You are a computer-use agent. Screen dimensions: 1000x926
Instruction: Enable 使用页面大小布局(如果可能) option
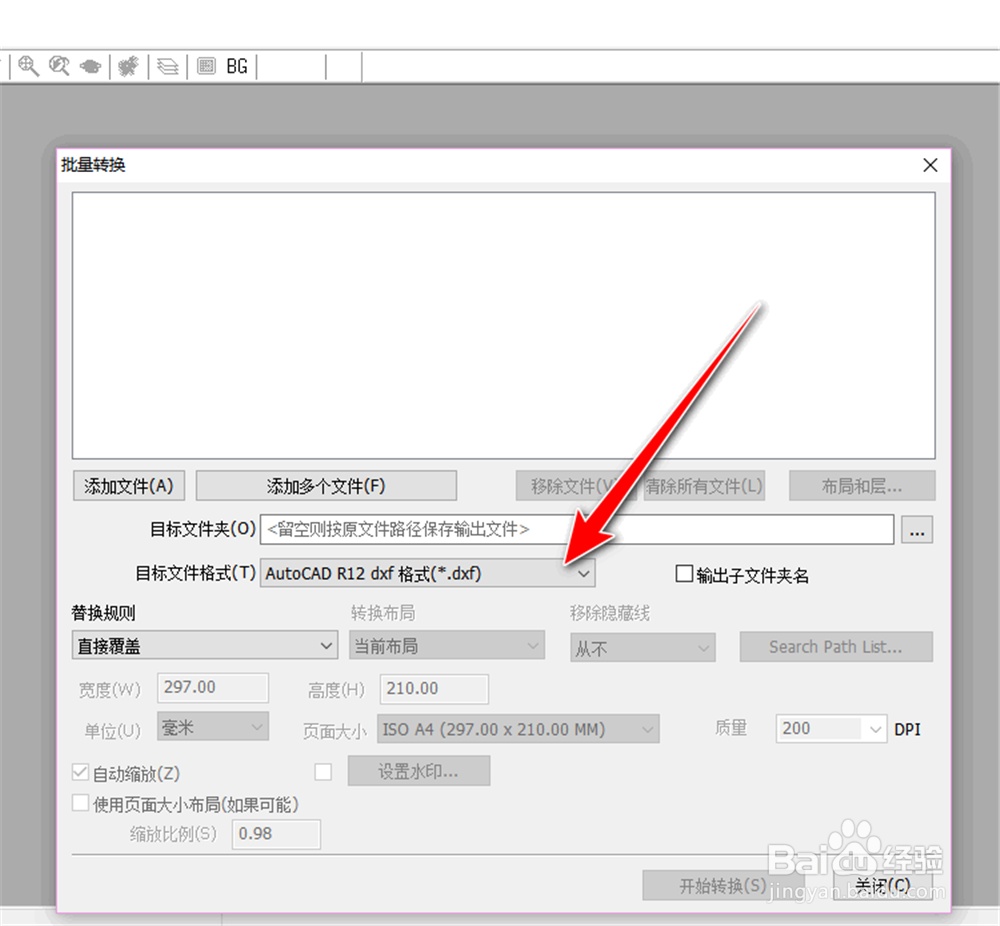pyautogui.click(x=81, y=802)
